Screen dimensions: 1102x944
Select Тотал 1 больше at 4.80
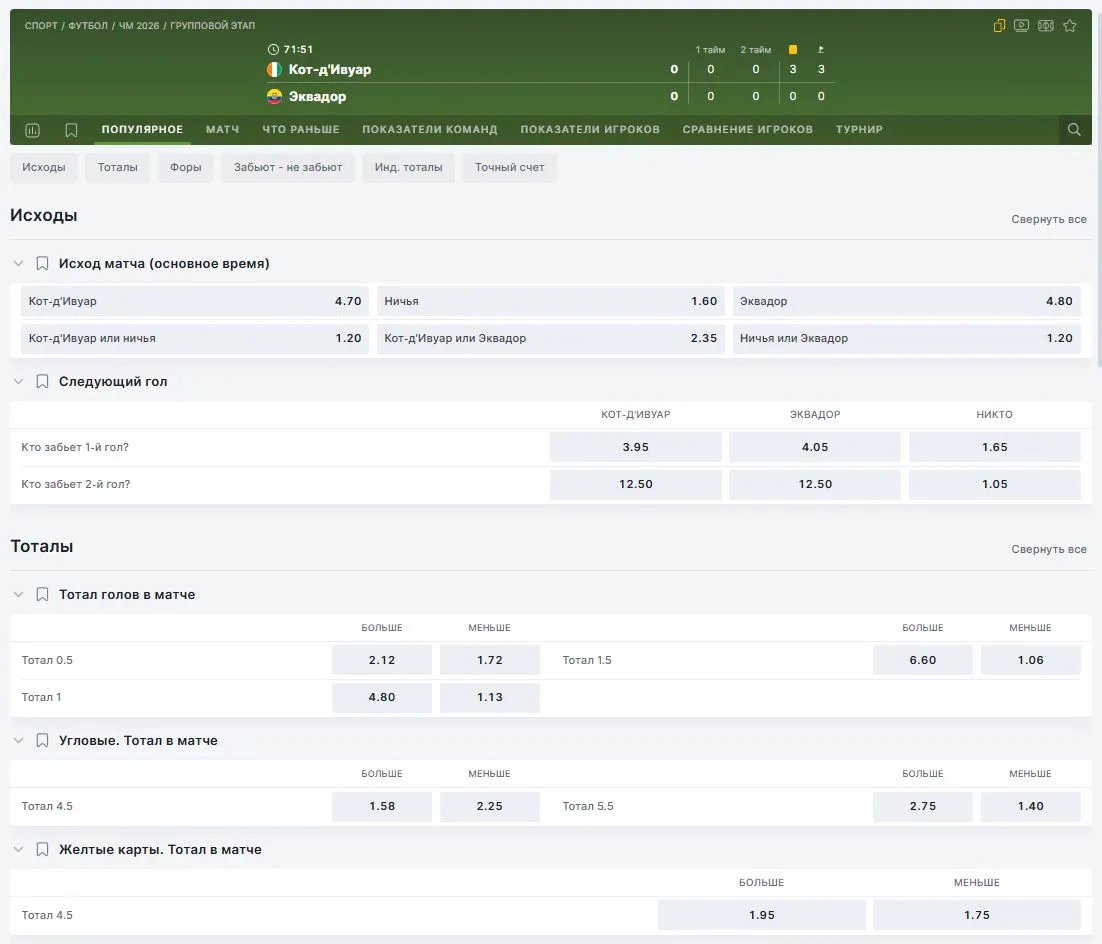click(382, 697)
